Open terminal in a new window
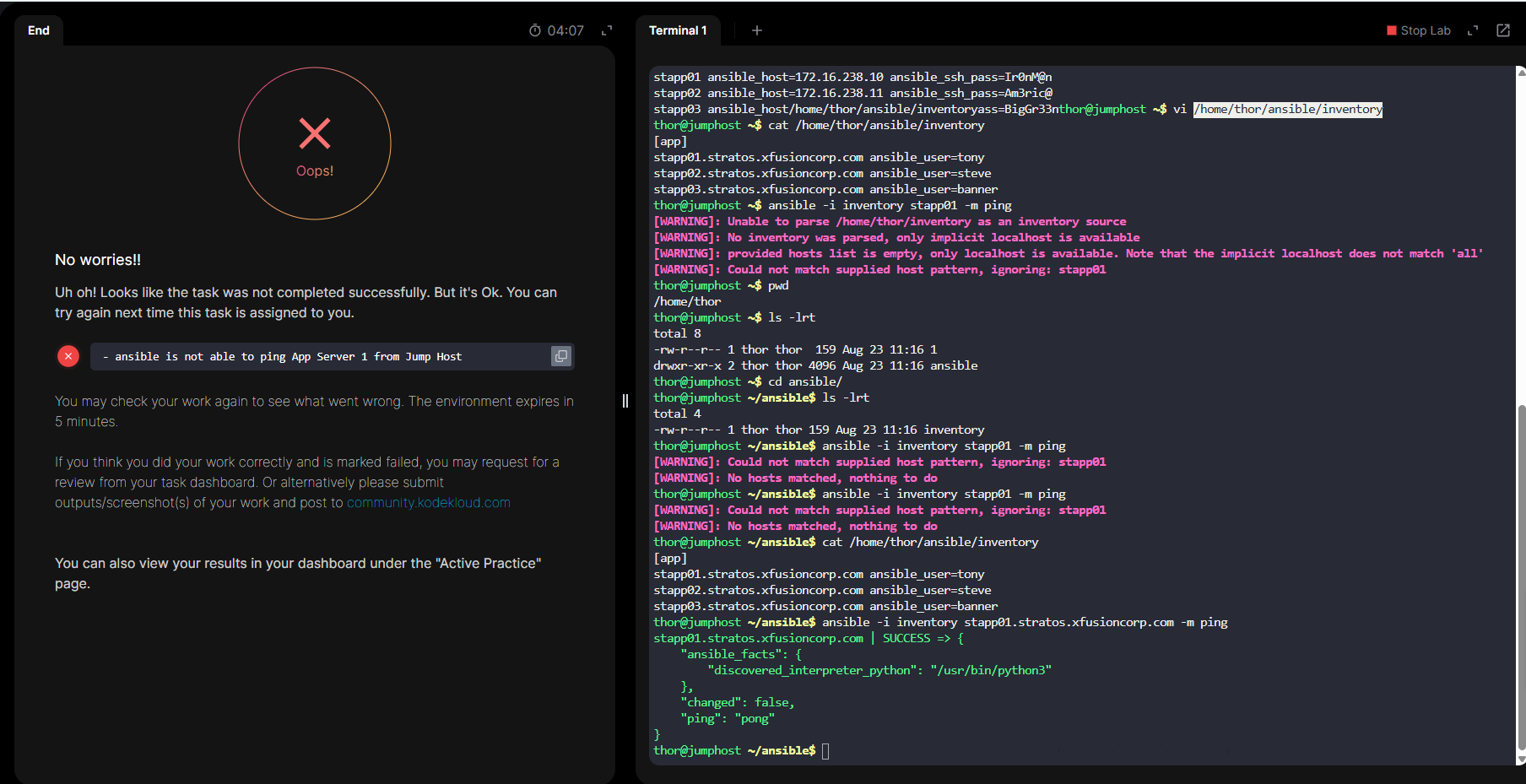This screenshot has height=784, width=1526. [1503, 30]
